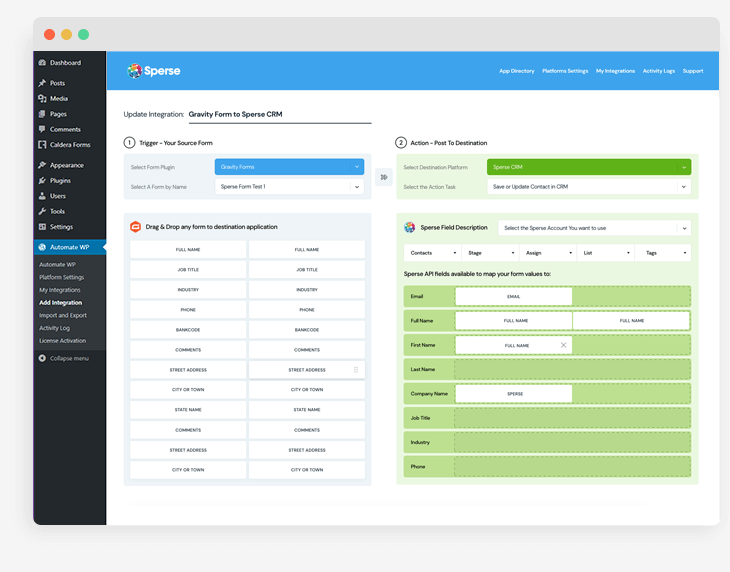The height and width of the screenshot is (572, 730).
Task: Click the Caldera Forms icon
Action: 42,144
